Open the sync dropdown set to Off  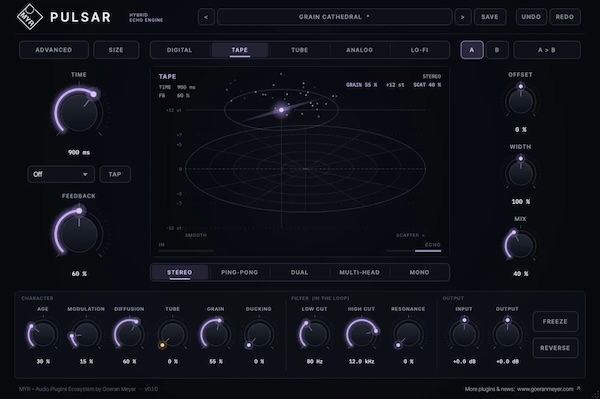point(61,174)
